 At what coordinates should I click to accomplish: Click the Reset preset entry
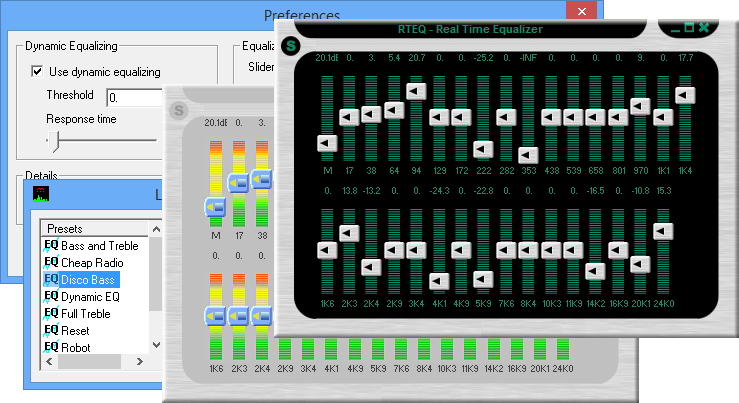[x=75, y=330]
